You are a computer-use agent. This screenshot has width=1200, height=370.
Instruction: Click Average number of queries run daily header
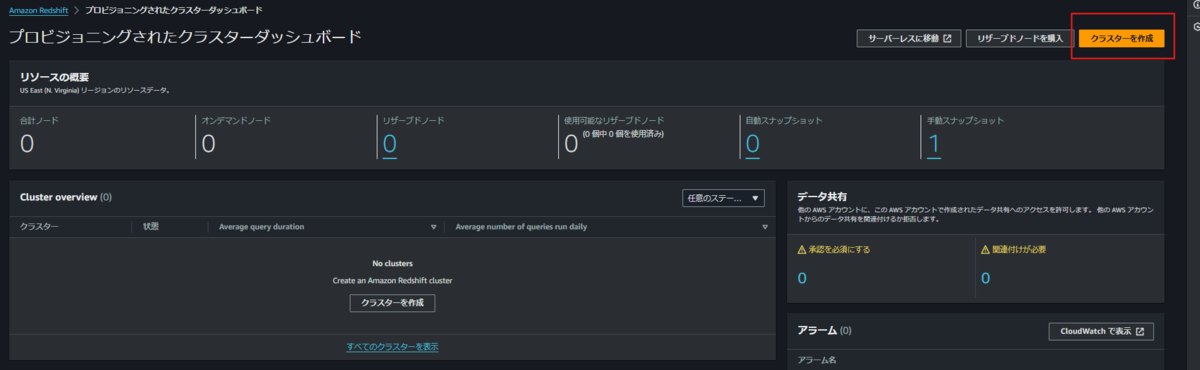pyautogui.click(x=521, y=227)
